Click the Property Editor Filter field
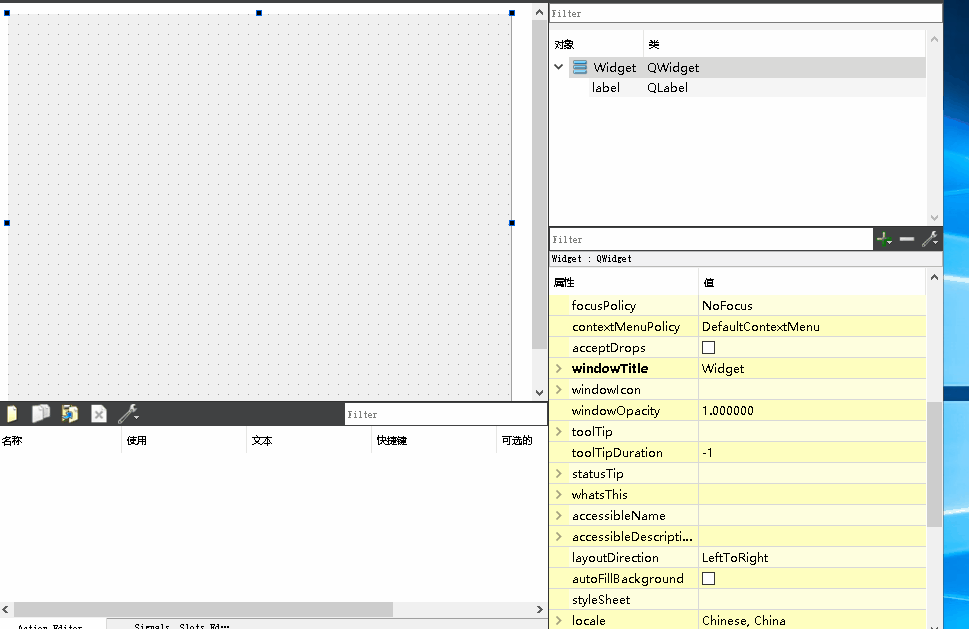 coord(711,240)
